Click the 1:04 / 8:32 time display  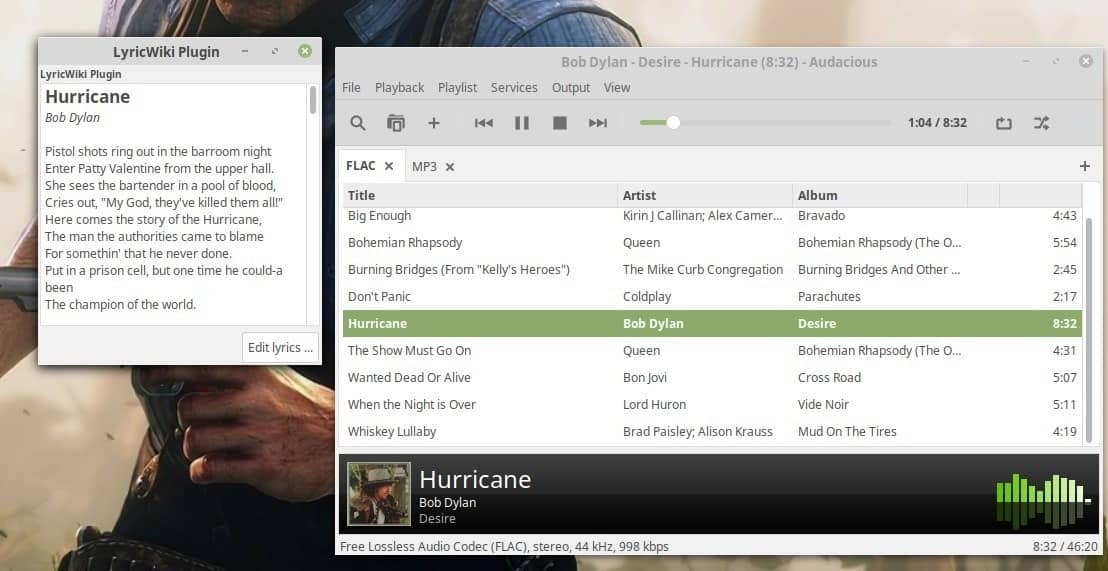click(x=937, y=123)
